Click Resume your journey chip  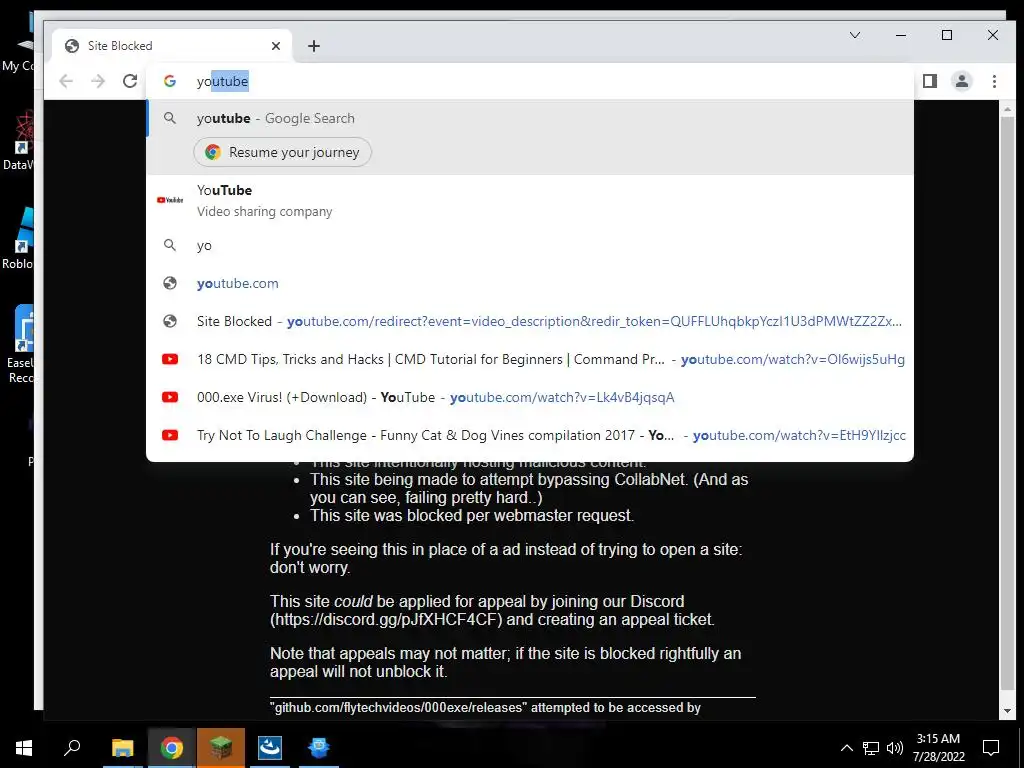coord(283,152)
